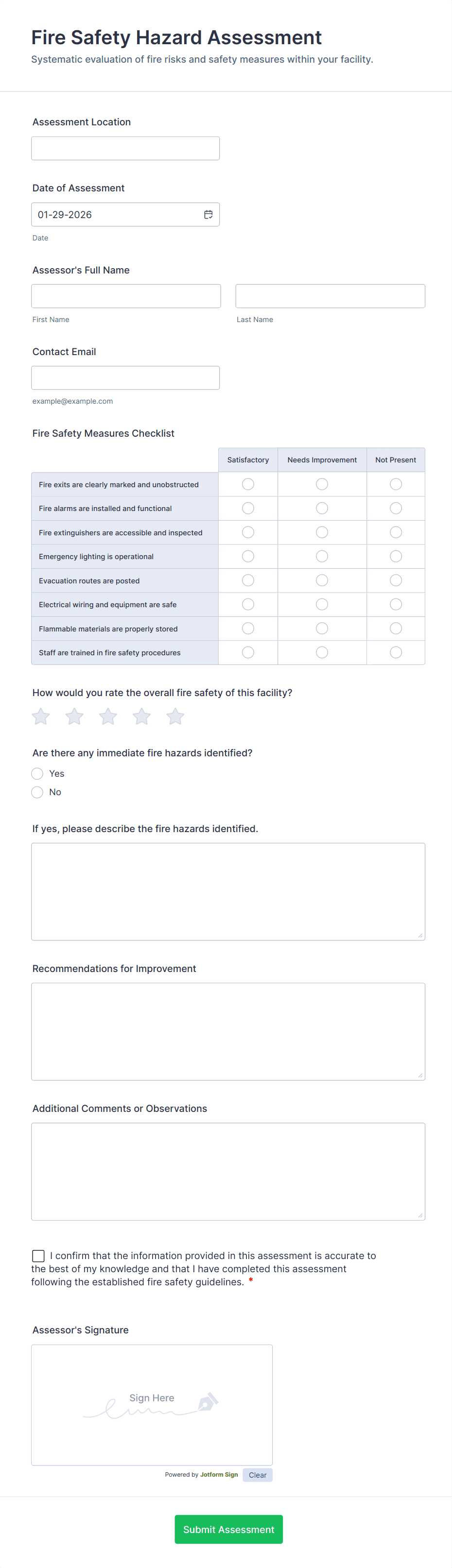
Task: Click the Contact Email field
Action: point(125,377)
